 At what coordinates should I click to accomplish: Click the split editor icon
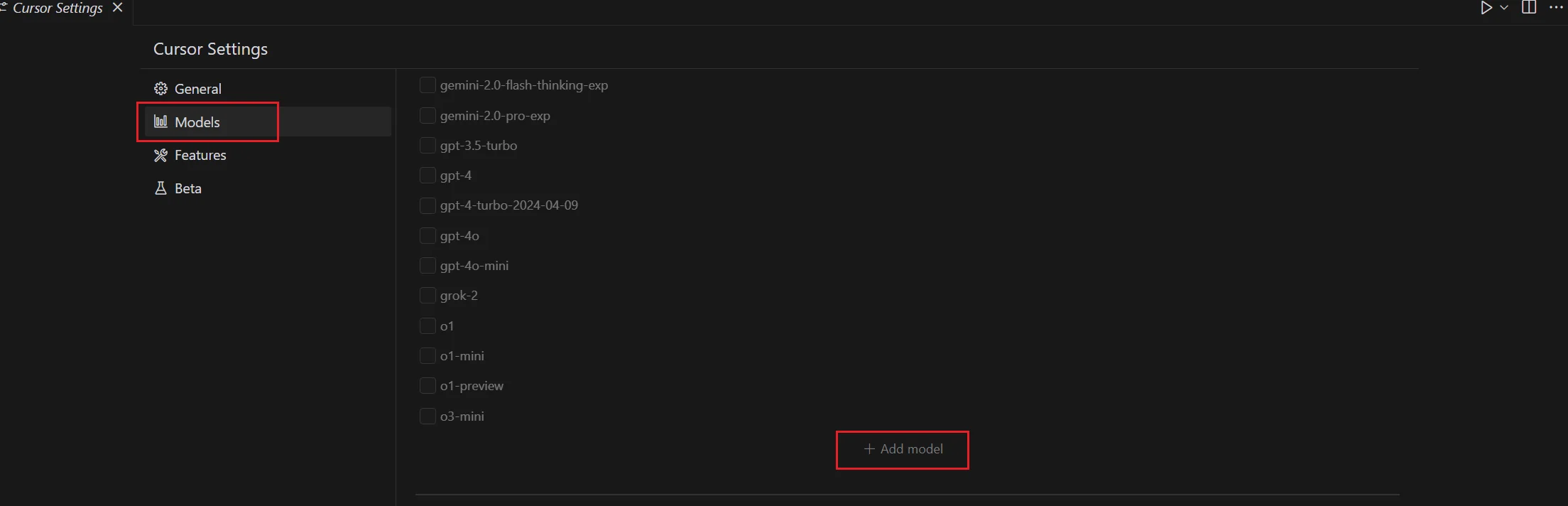click(x=1529, y=8)
